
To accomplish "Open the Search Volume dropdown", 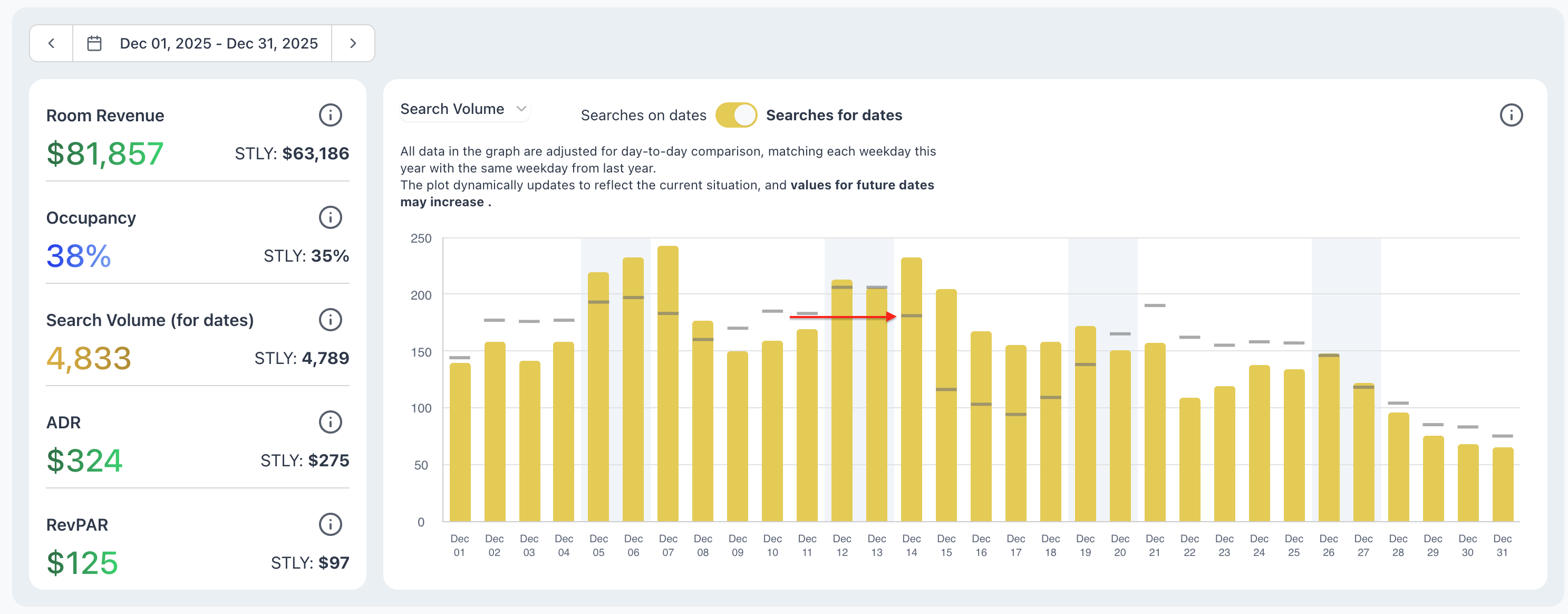I will 452,109.
